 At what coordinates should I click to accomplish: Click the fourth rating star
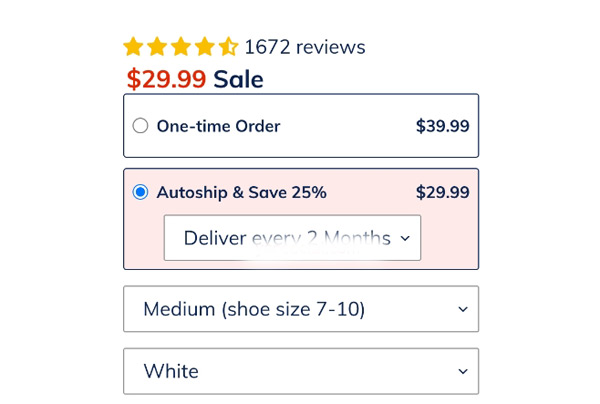pos(205,47)
